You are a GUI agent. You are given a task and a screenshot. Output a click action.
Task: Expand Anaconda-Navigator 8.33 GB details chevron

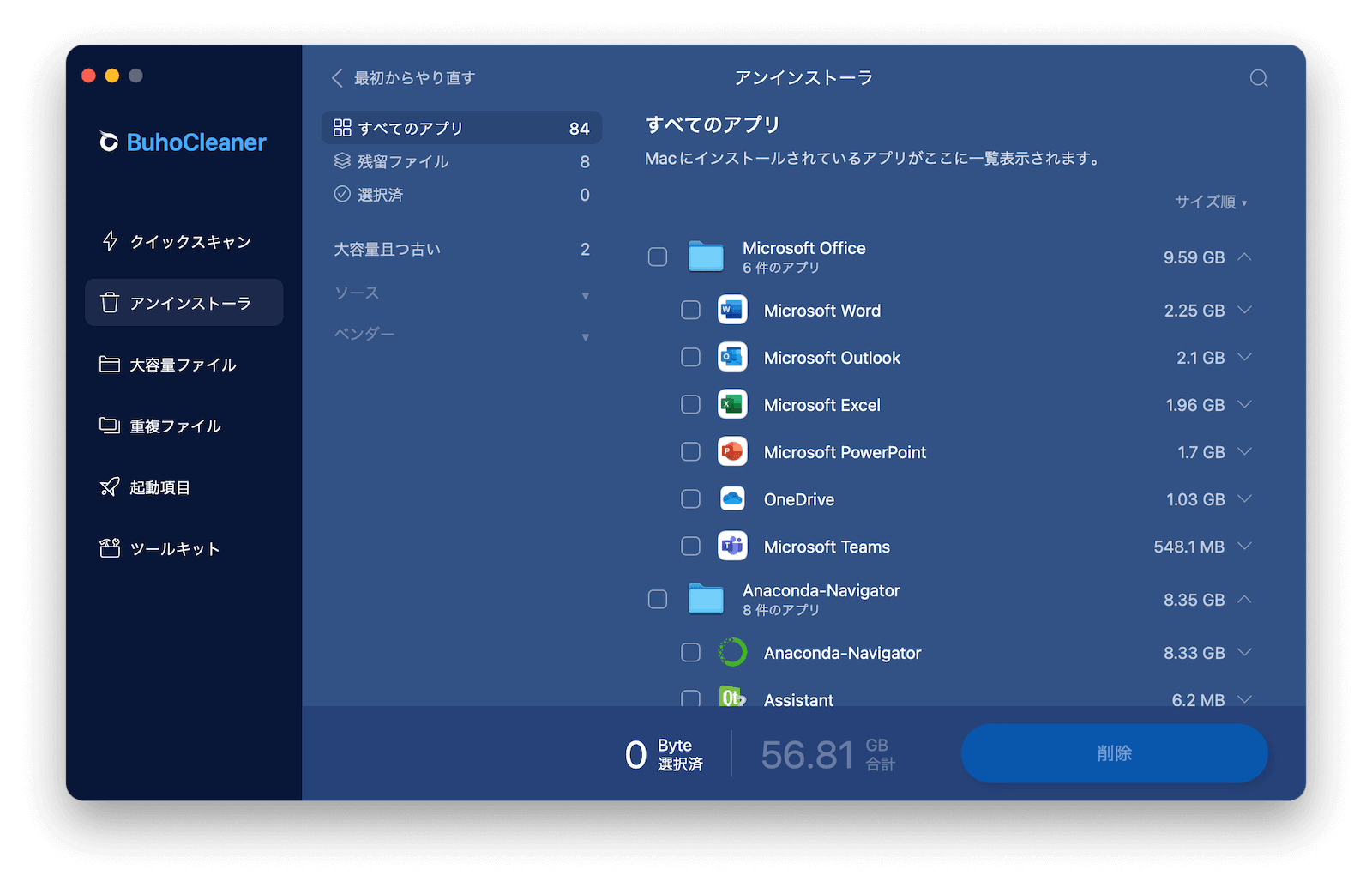(1245, 652)
